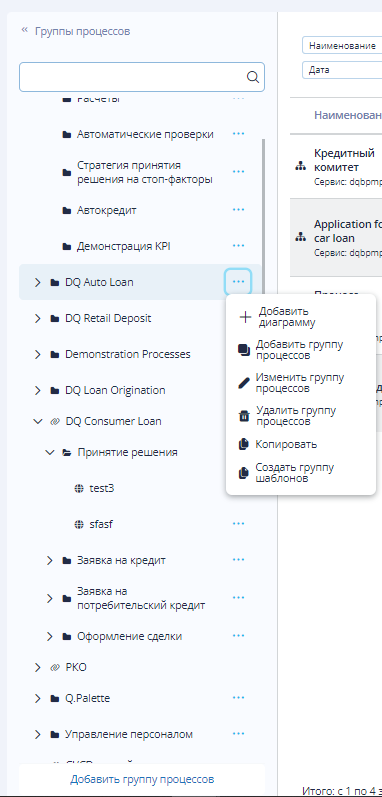Click open folder icon of Принятие решения

pyautogui.click(x=67, y=452)
